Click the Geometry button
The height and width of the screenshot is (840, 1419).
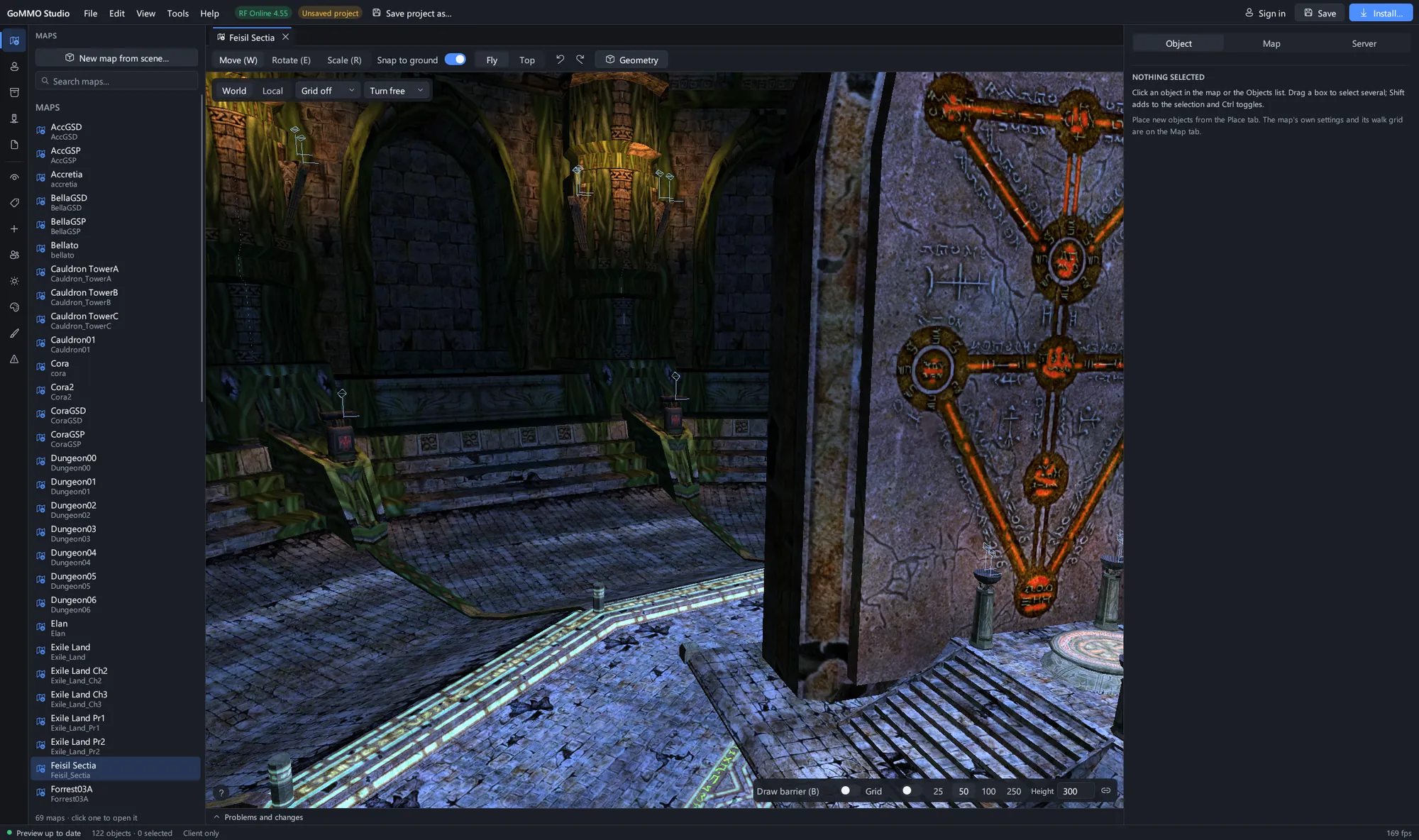(631, 60)
